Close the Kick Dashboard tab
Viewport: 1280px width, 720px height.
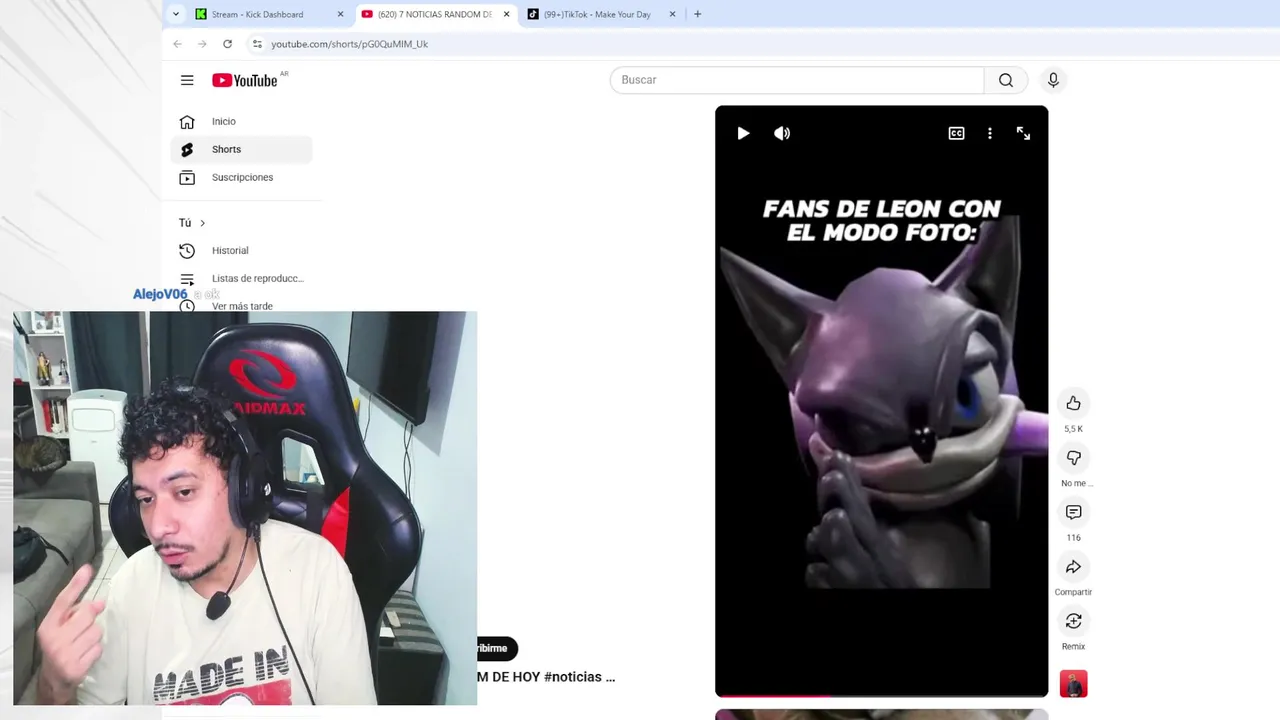[340, 14]
